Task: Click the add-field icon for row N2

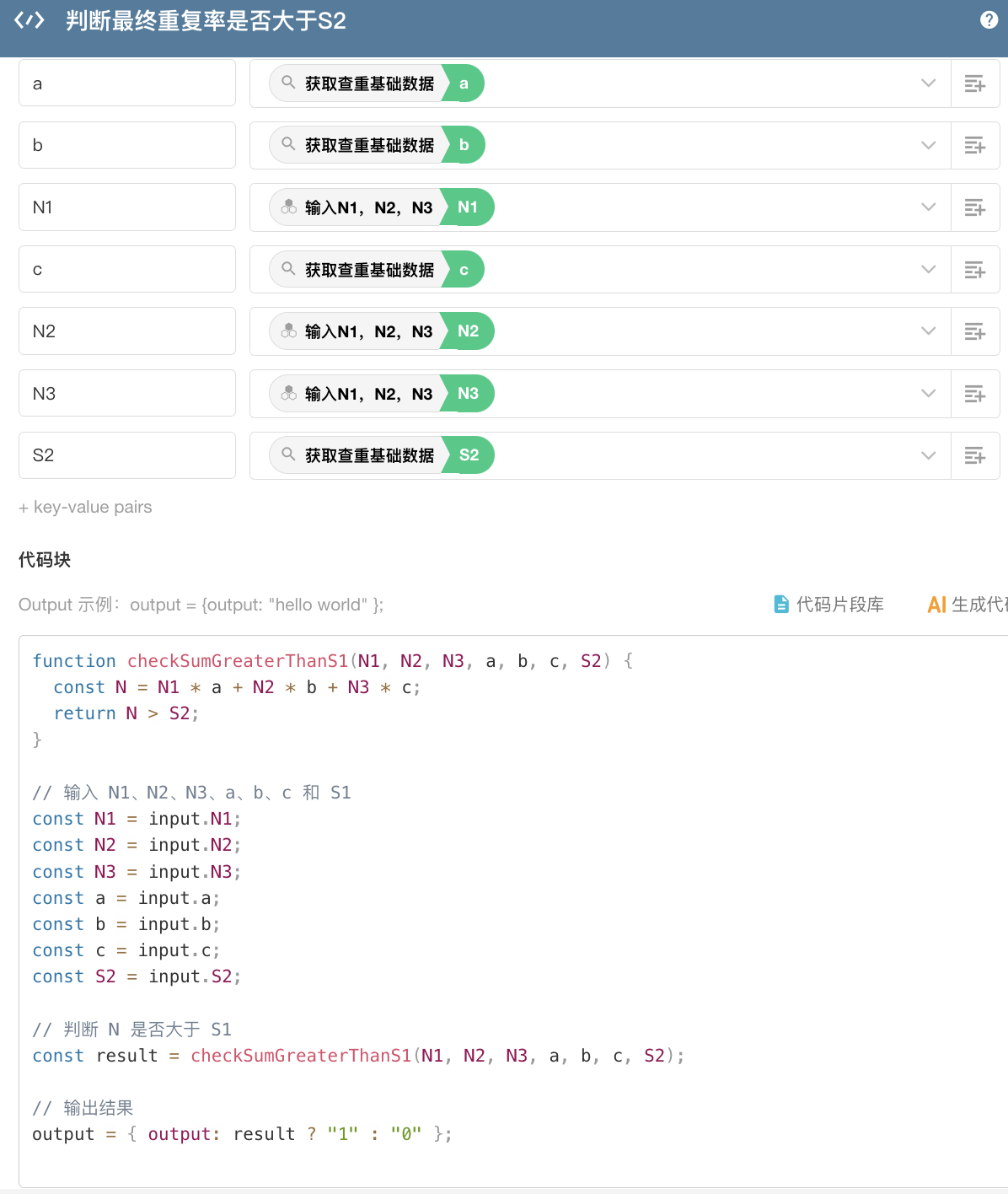Action: pyautogui.click(x=975, y=331)
